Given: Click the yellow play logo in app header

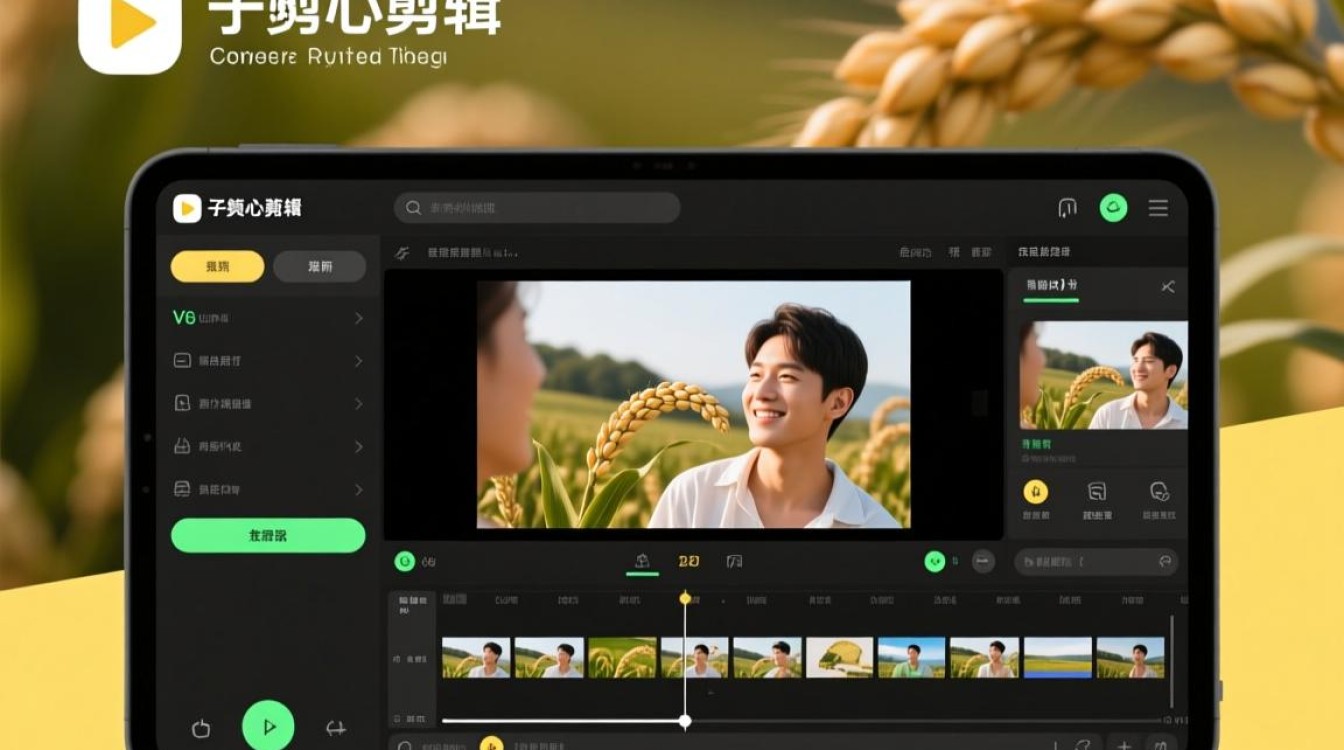Looking at the screenshot, I should pos(187,208).
